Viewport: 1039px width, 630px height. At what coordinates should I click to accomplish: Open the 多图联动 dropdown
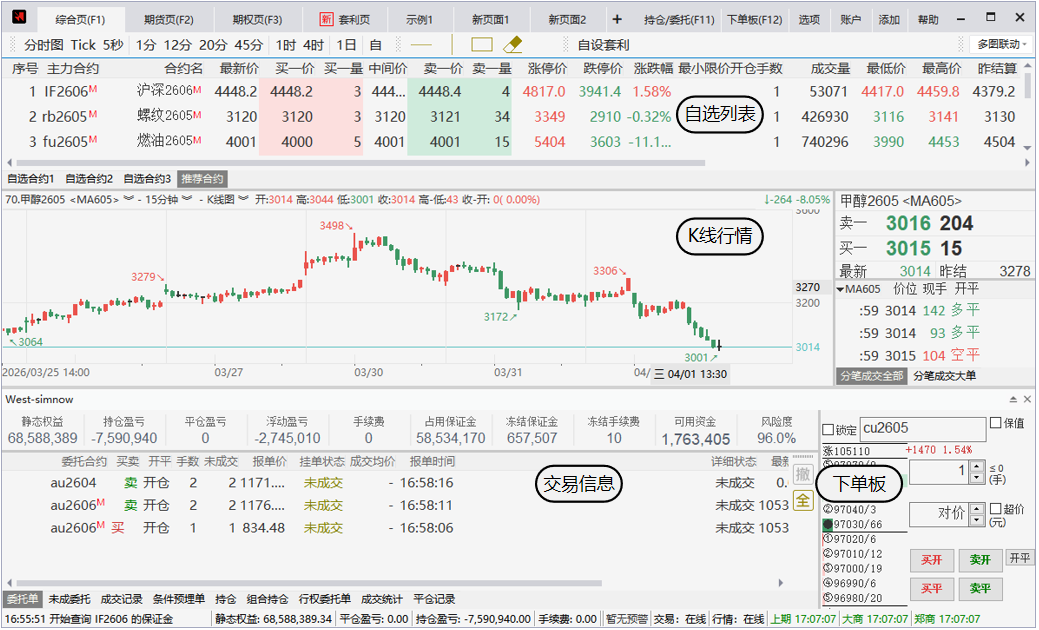pyautogui.click(x=1000, y=44)
